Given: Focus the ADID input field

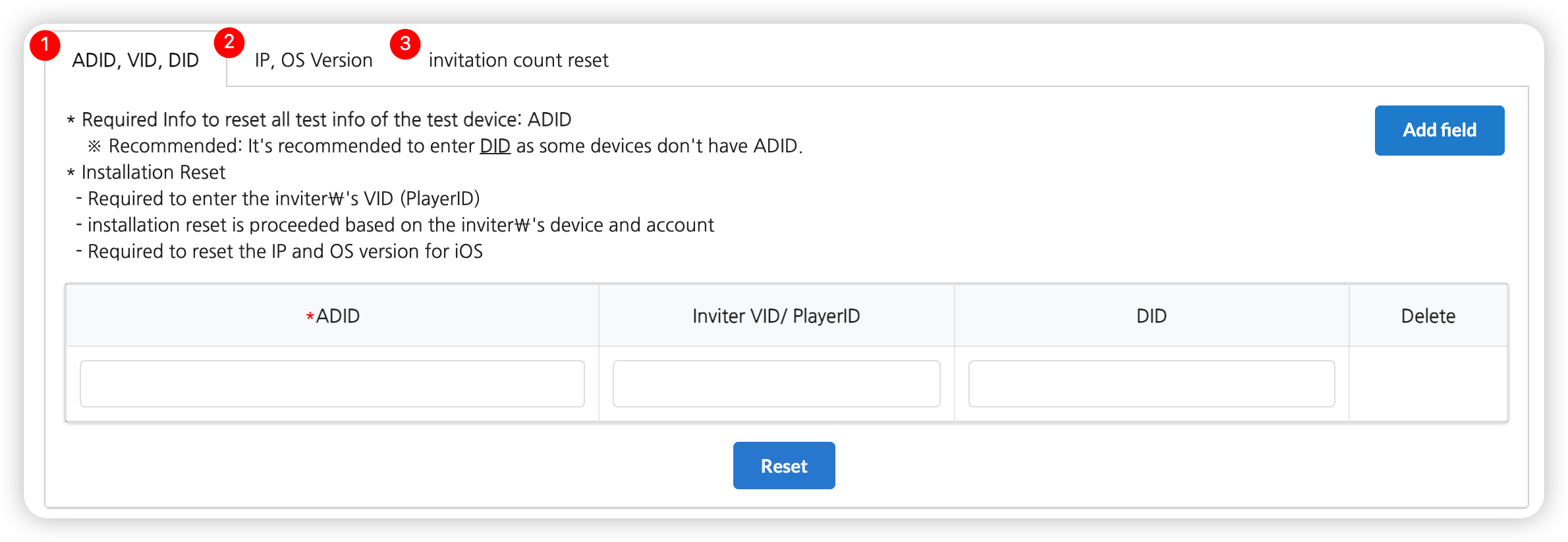Looking at the screenshot, I should tap(332, 384).
